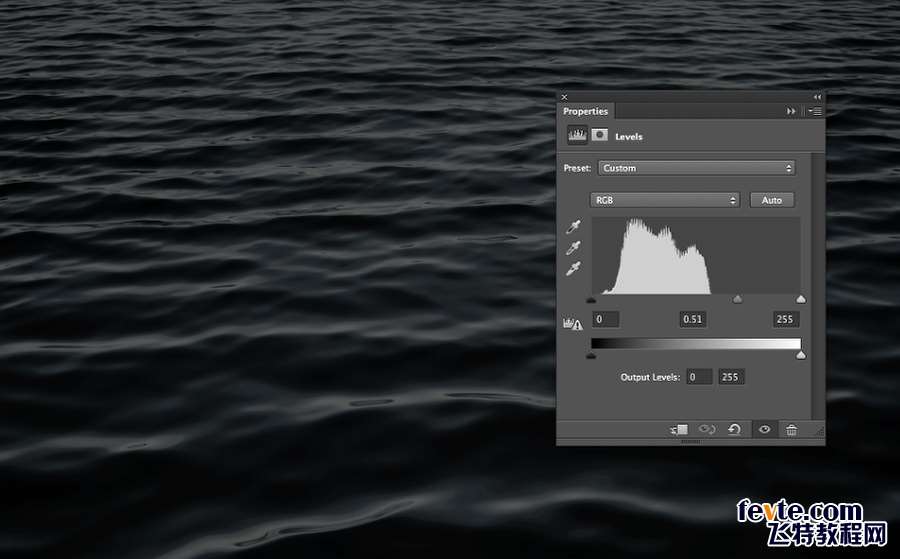This screenshot has height=559, width=900.
Task: Click the clip to layer icon
Action: click(x=680, y=429)
